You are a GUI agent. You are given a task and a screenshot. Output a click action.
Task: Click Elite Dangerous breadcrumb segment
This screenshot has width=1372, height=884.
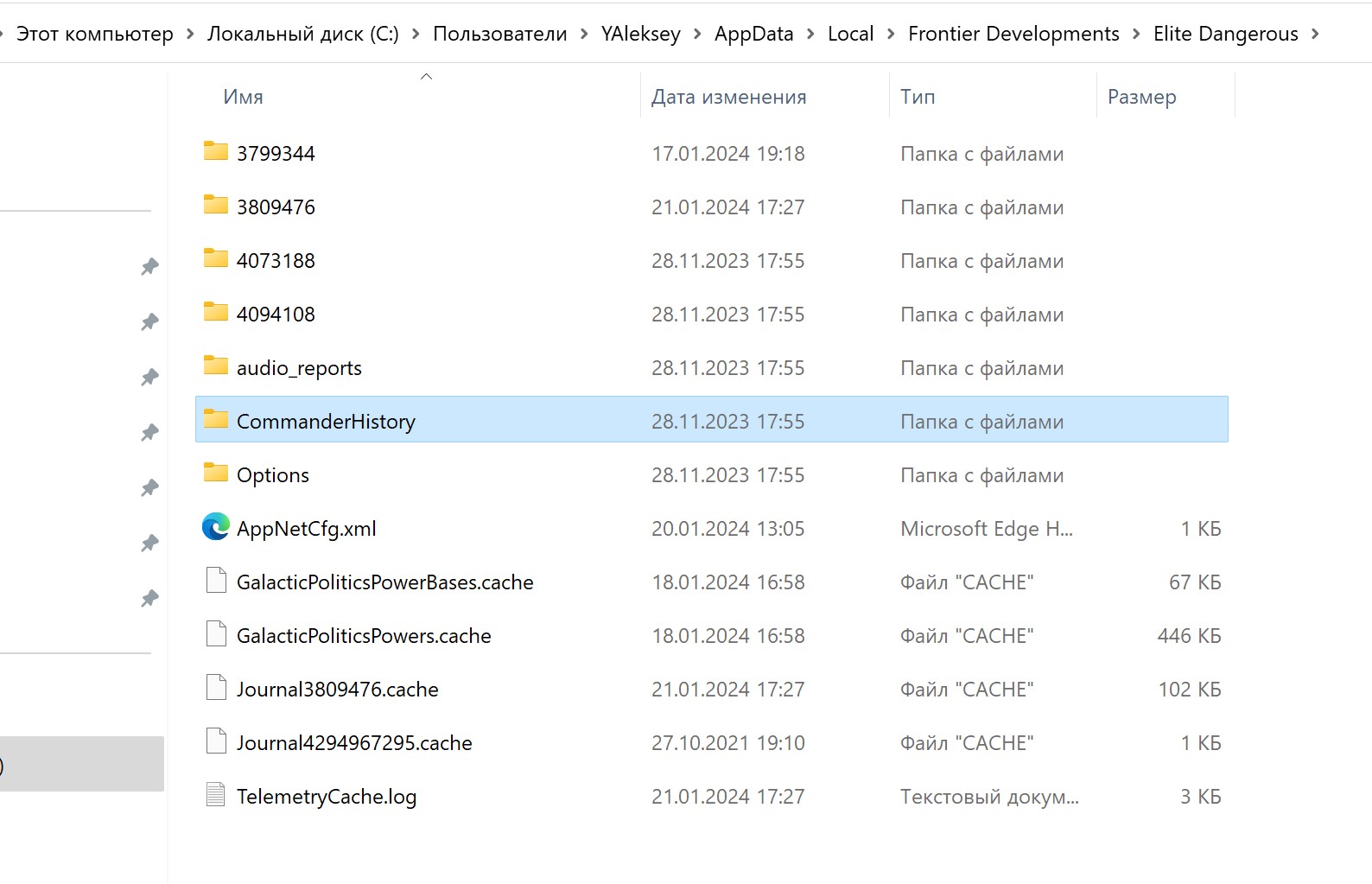pyautogui.click(x=1226, y=34)
